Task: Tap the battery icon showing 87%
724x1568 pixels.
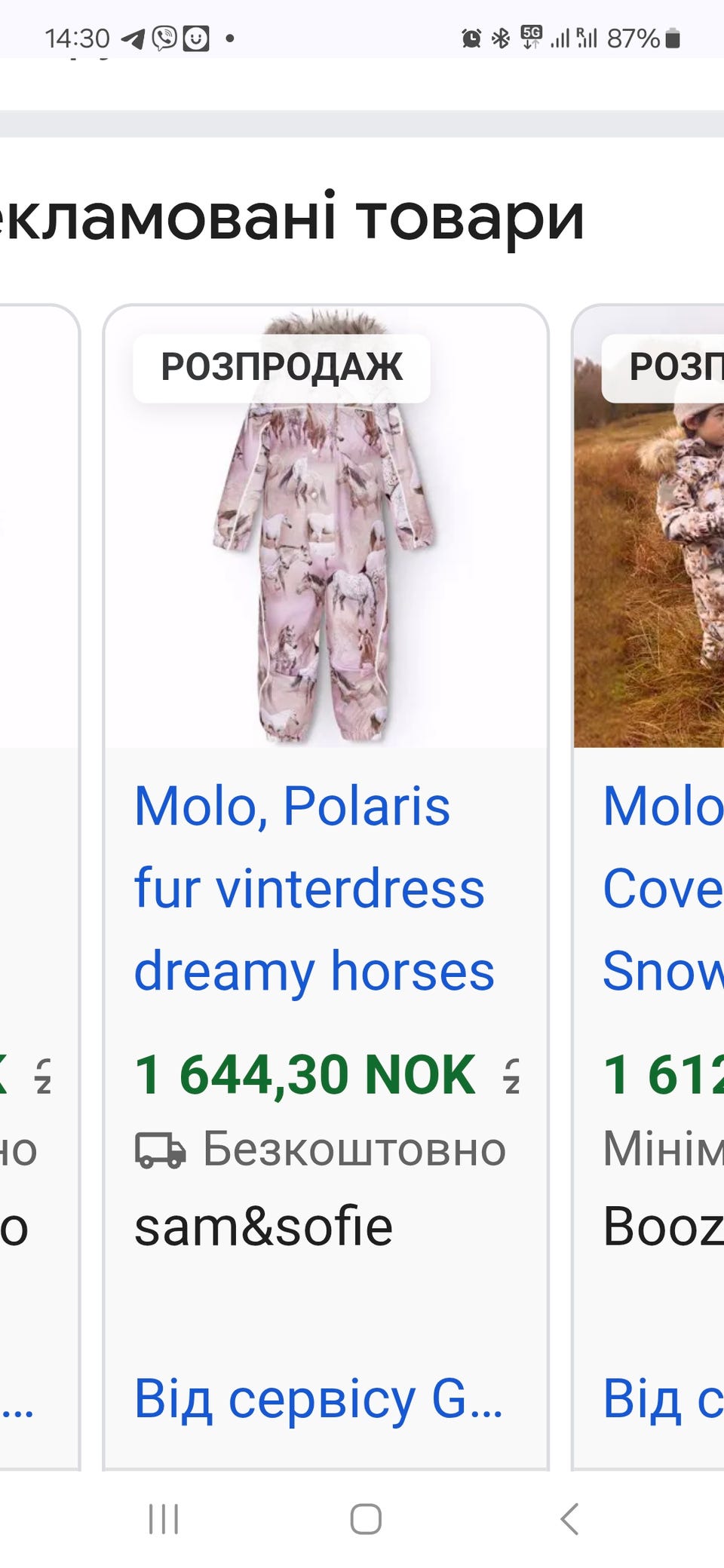Action: click(673, 38)
